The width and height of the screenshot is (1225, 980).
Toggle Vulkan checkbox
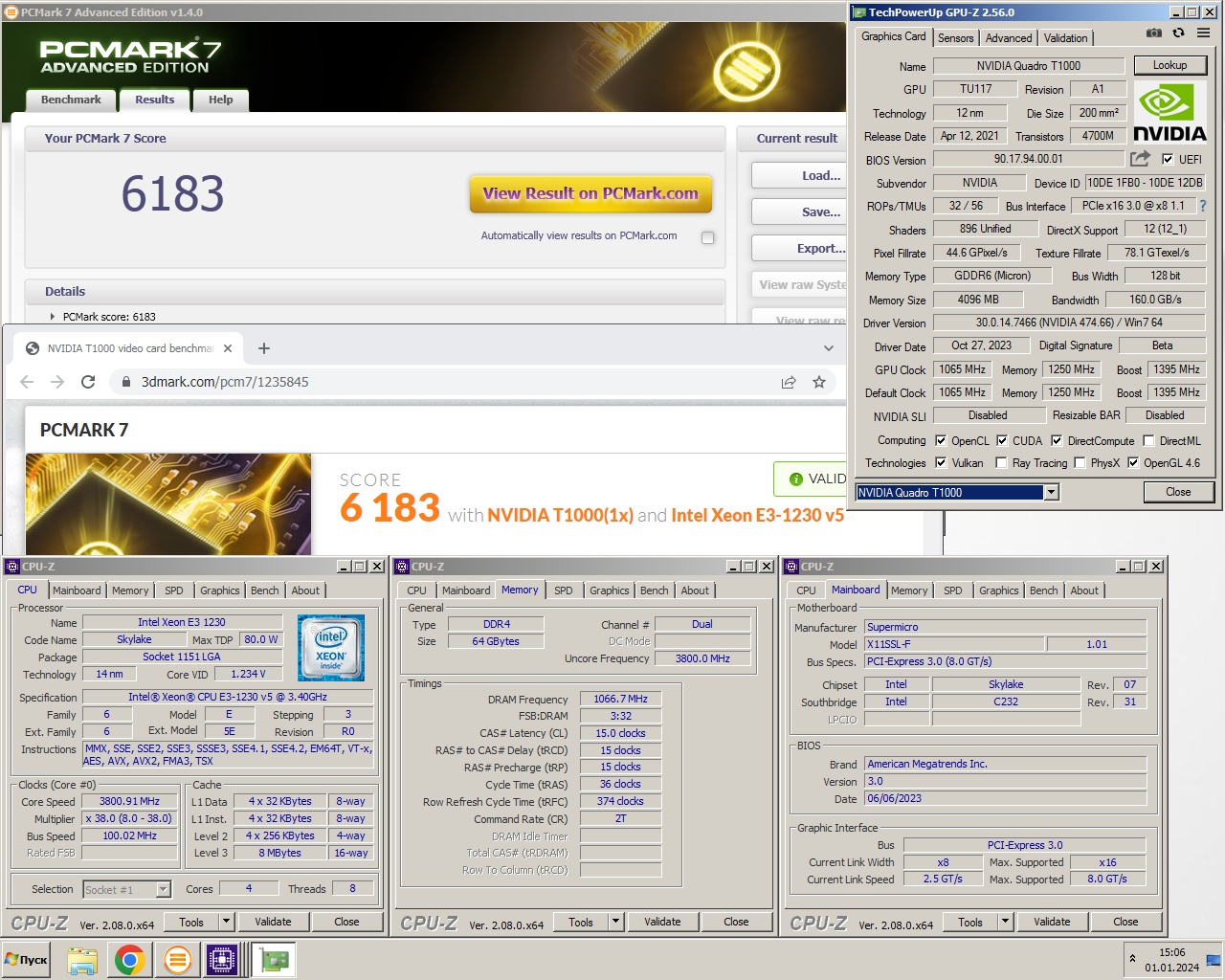(x=941, y=463)
